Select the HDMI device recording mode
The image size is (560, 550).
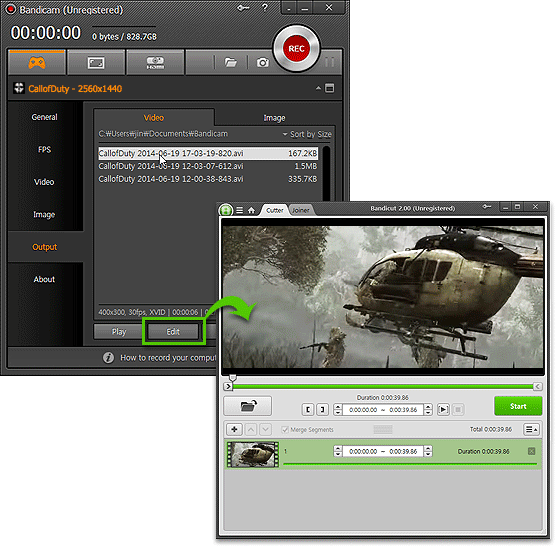(x=155, y=63)
